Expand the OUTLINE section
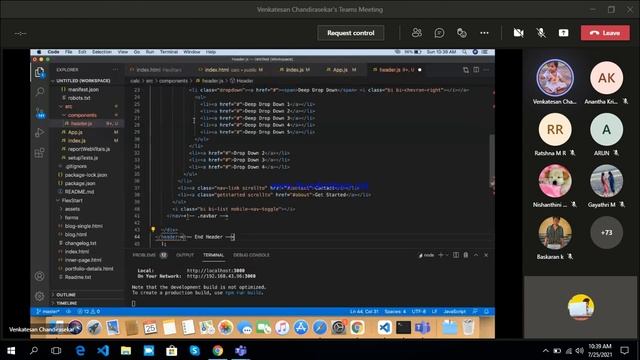 [x=66, y=295]
